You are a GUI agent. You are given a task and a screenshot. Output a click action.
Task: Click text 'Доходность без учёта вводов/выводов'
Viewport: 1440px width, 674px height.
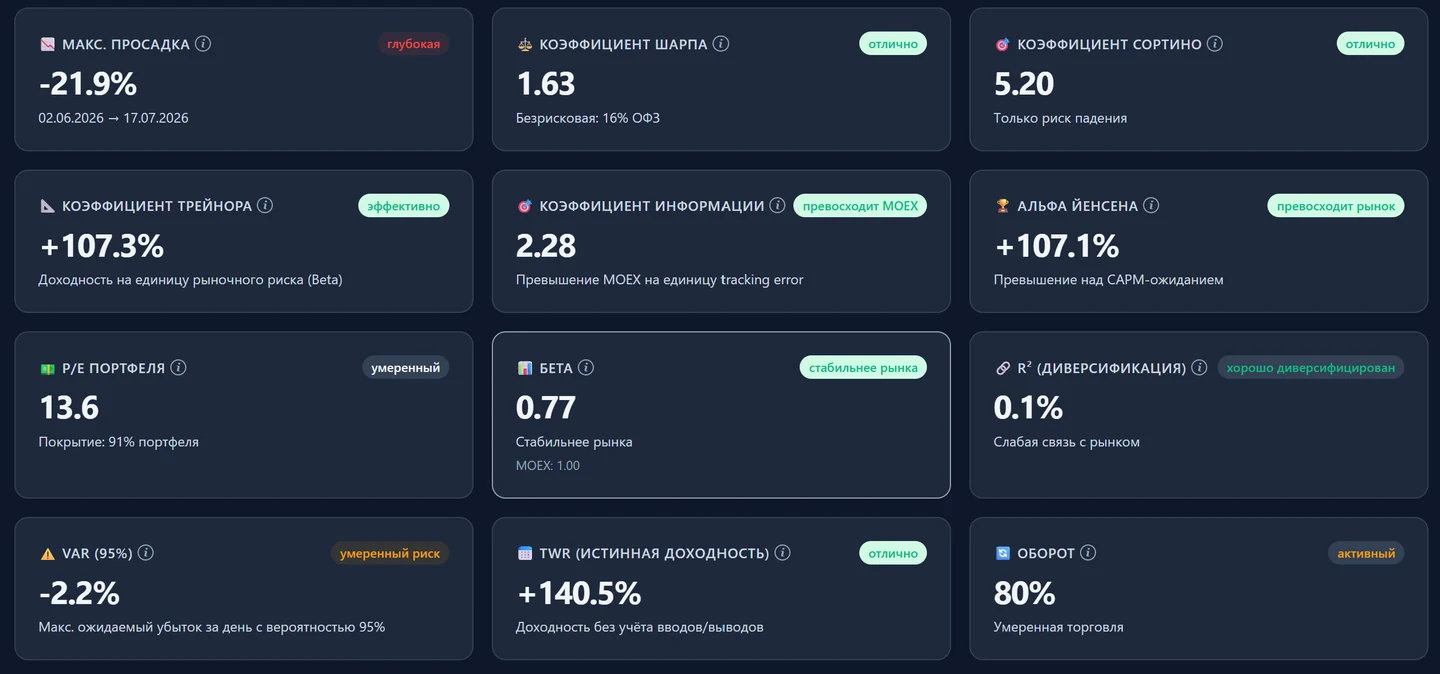point(640,628)
